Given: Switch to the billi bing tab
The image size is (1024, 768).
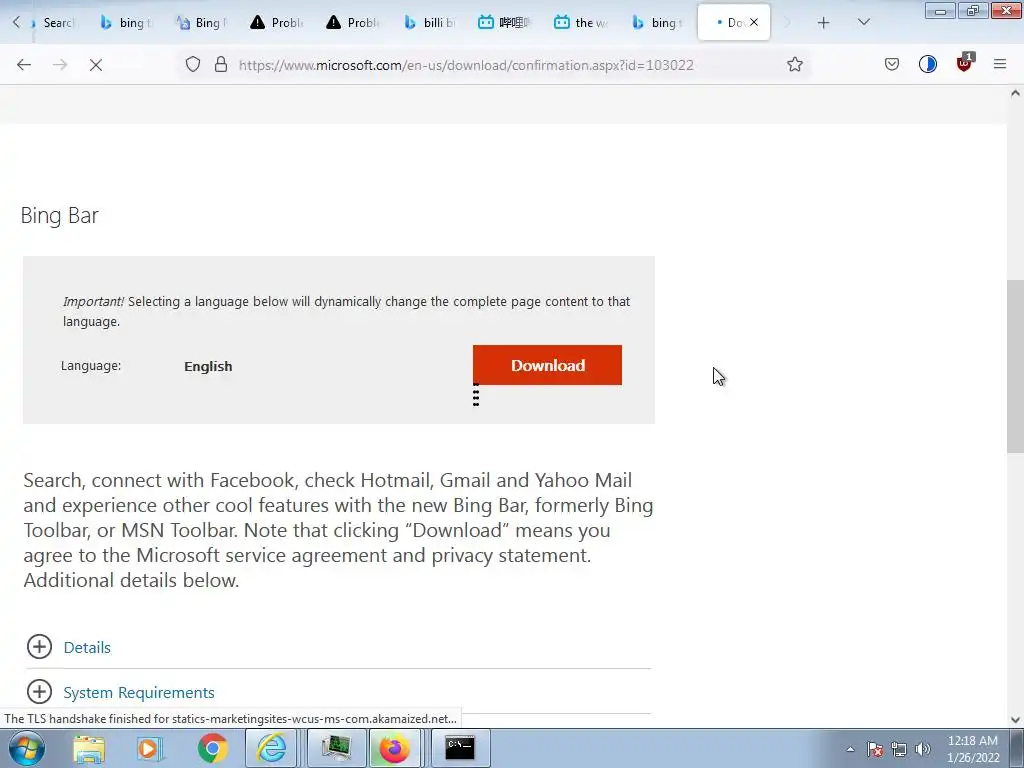Looking at the screenshot, I should (429, 23).
